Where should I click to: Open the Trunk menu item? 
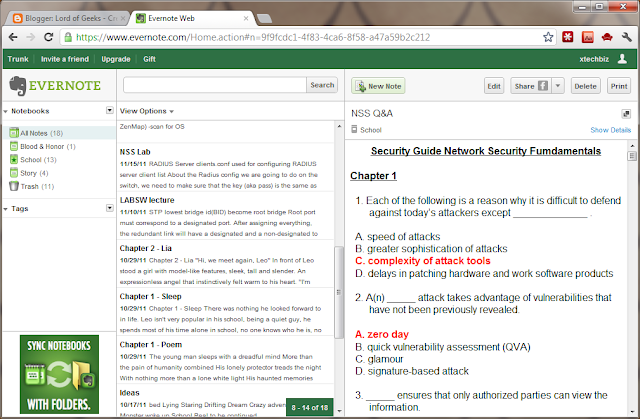[18, 59]
